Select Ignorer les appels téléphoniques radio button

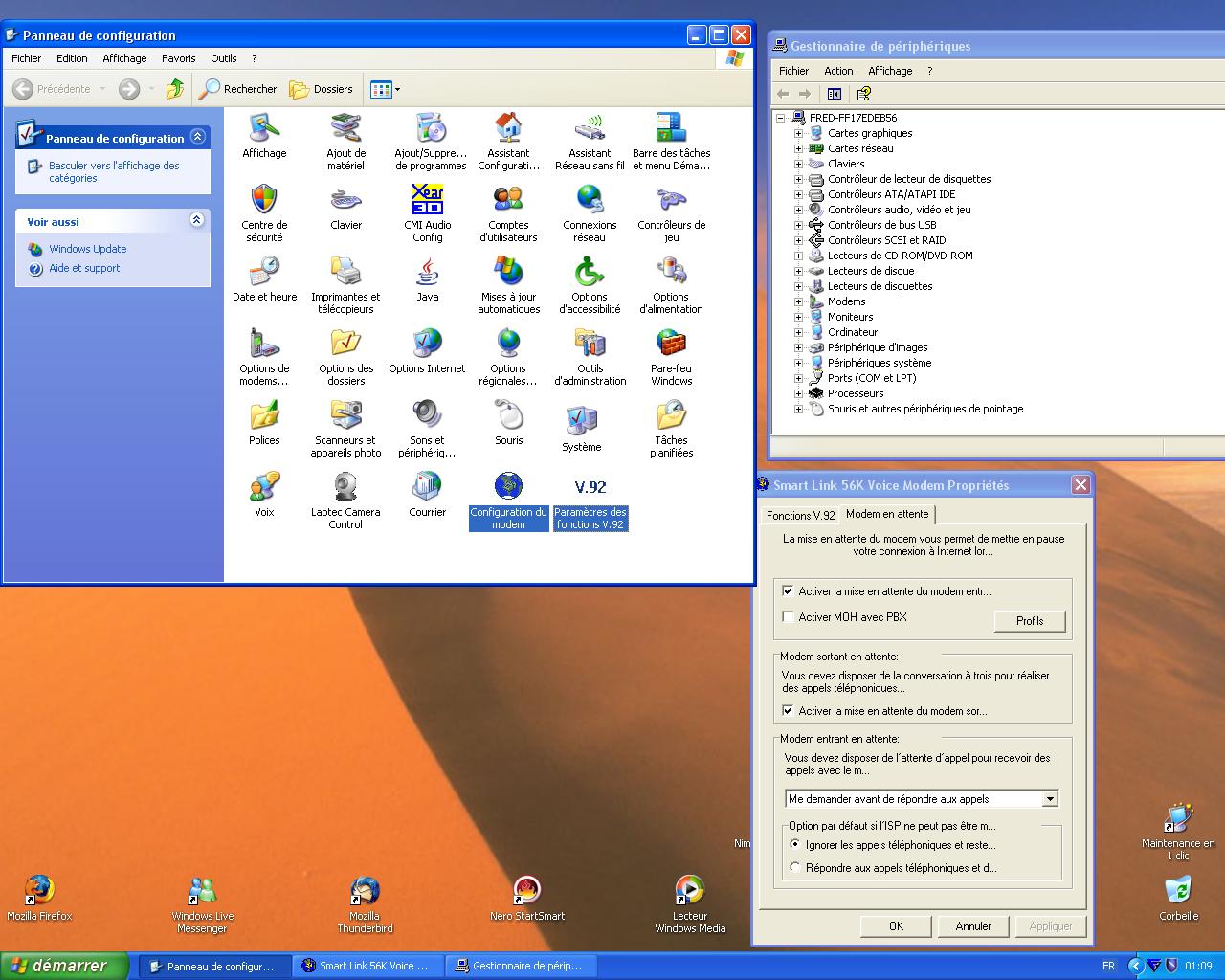795,845
